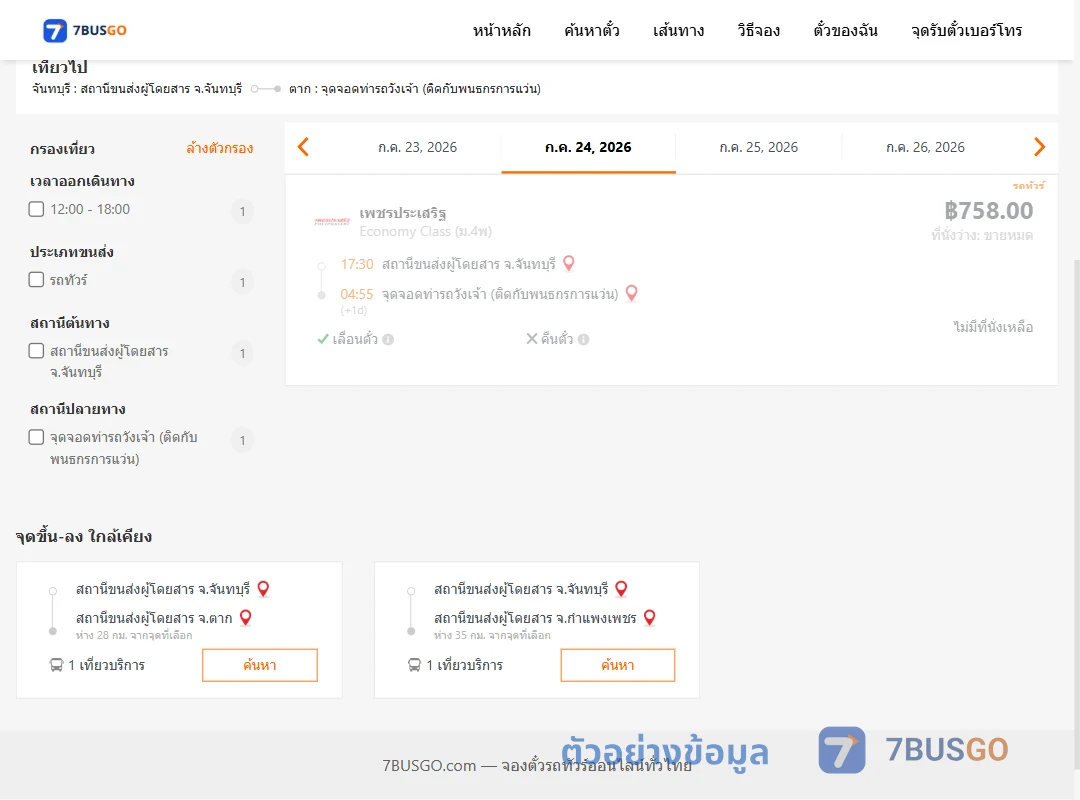Click the green checkmark beside เลื่อนตั๋ว
The width and height of the screenshot is (1080, 800).
[322, 338]
